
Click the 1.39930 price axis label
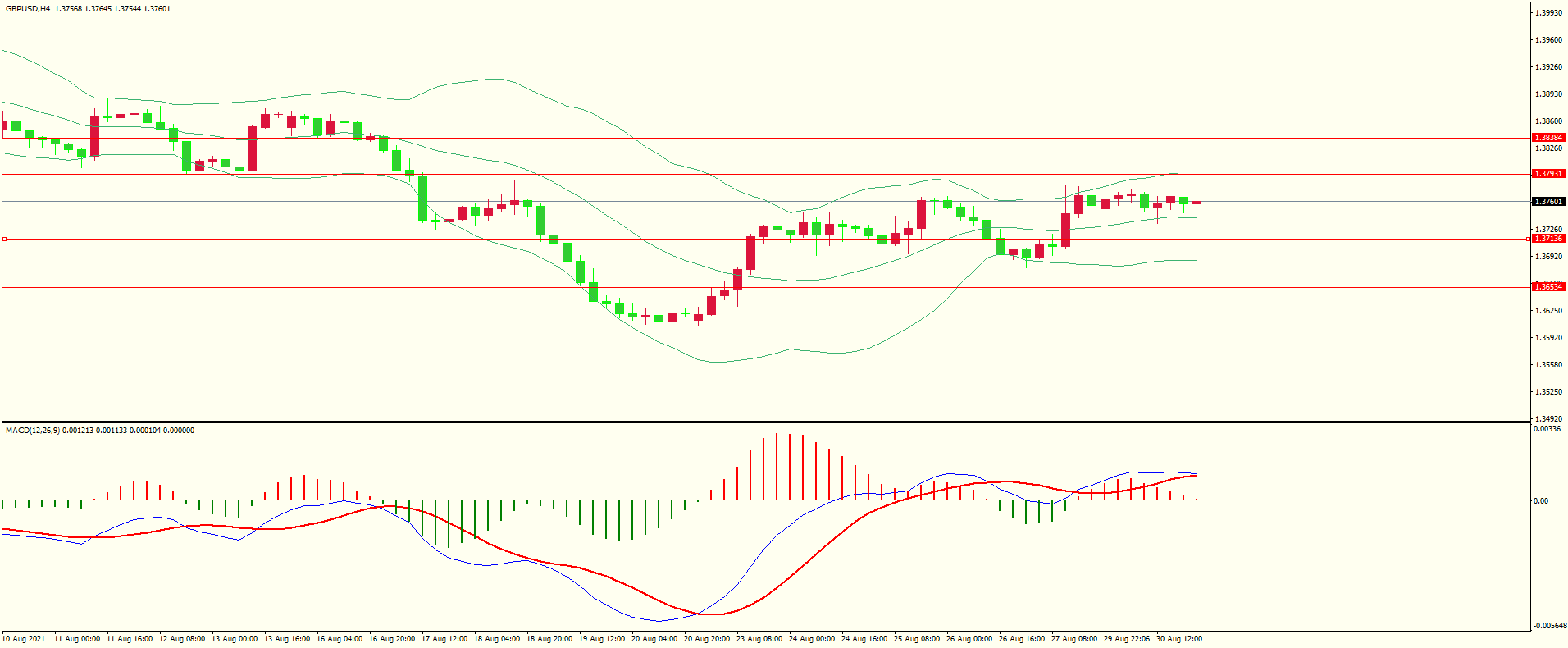point(1548,13)
